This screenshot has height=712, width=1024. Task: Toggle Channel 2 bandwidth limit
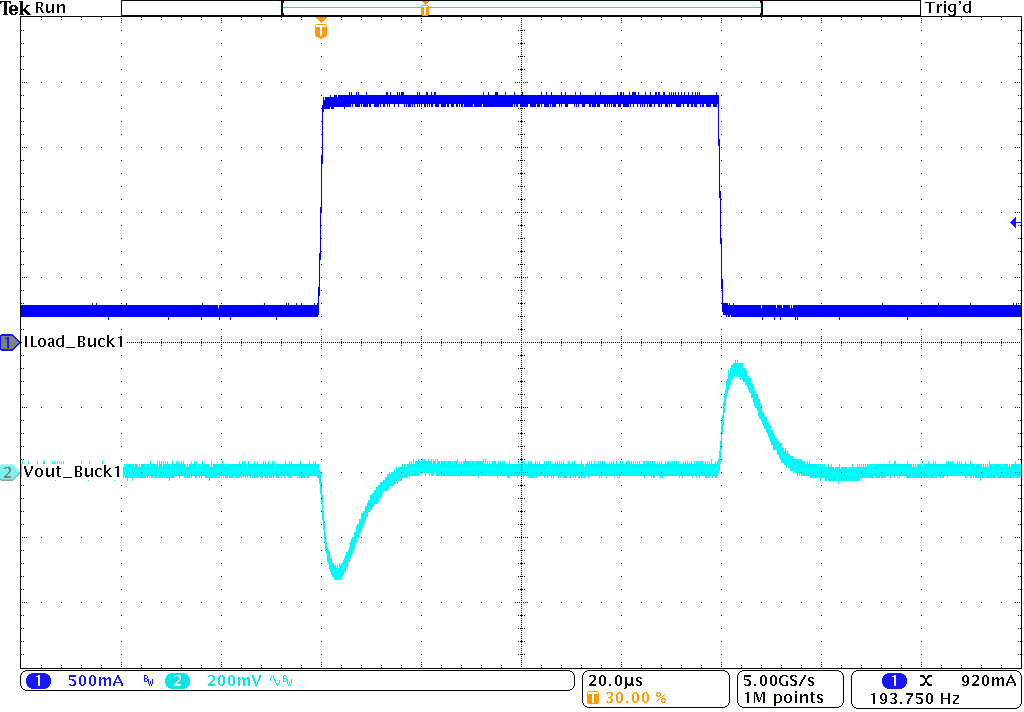[x=287, y=680]
